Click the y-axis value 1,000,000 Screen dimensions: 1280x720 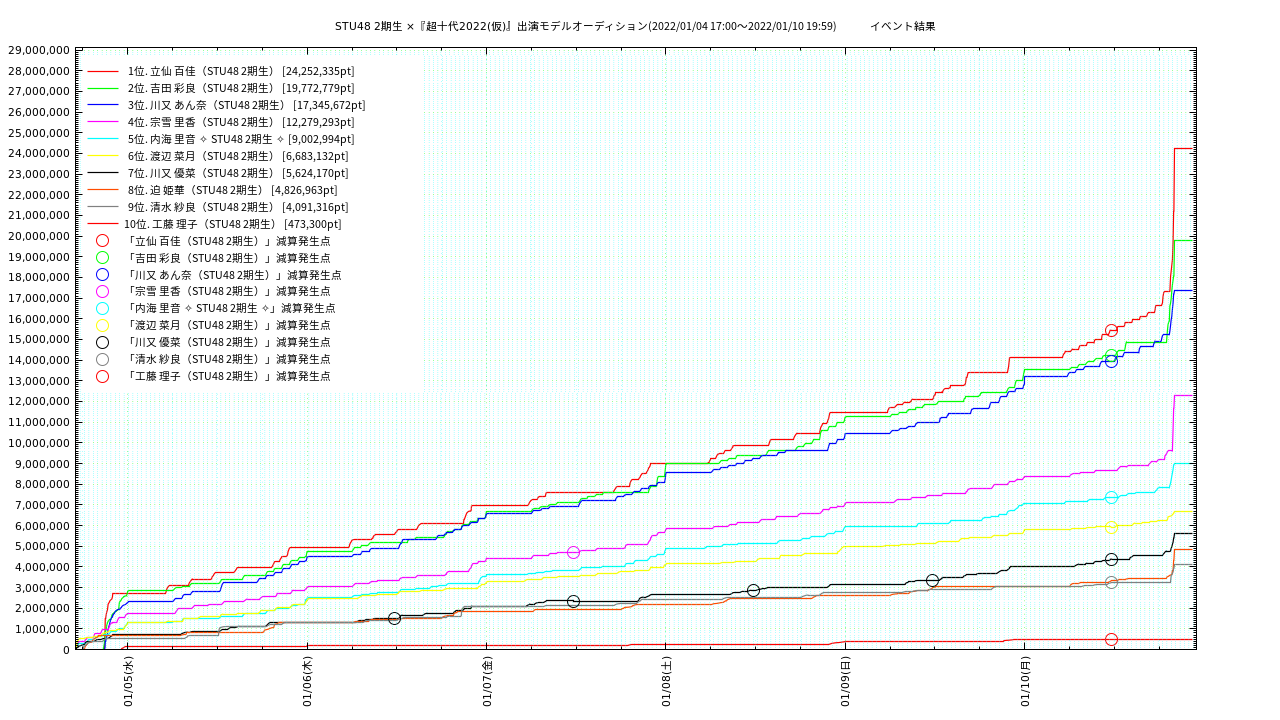click(42, 629)
